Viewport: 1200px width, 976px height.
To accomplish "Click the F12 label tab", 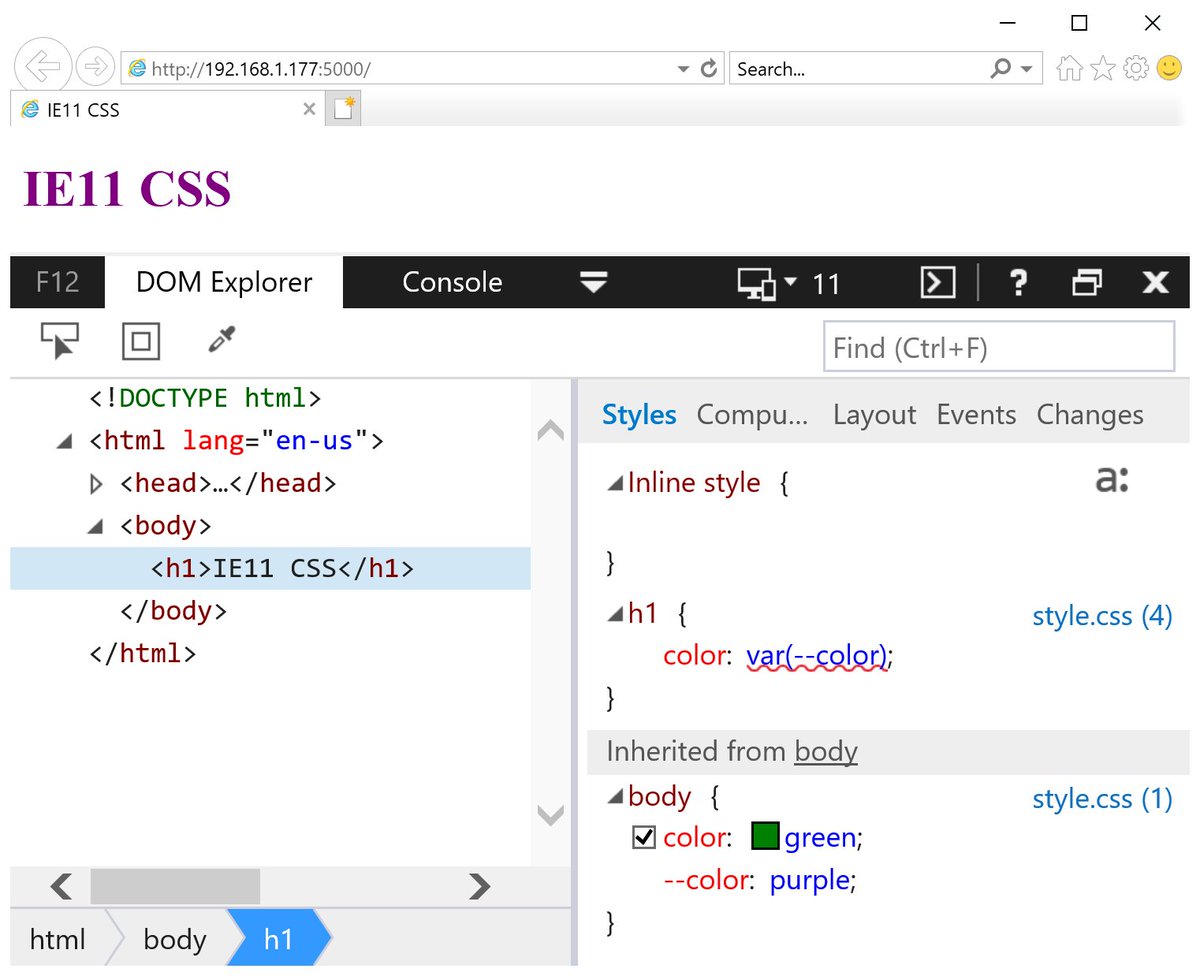I will pos(57,283).
